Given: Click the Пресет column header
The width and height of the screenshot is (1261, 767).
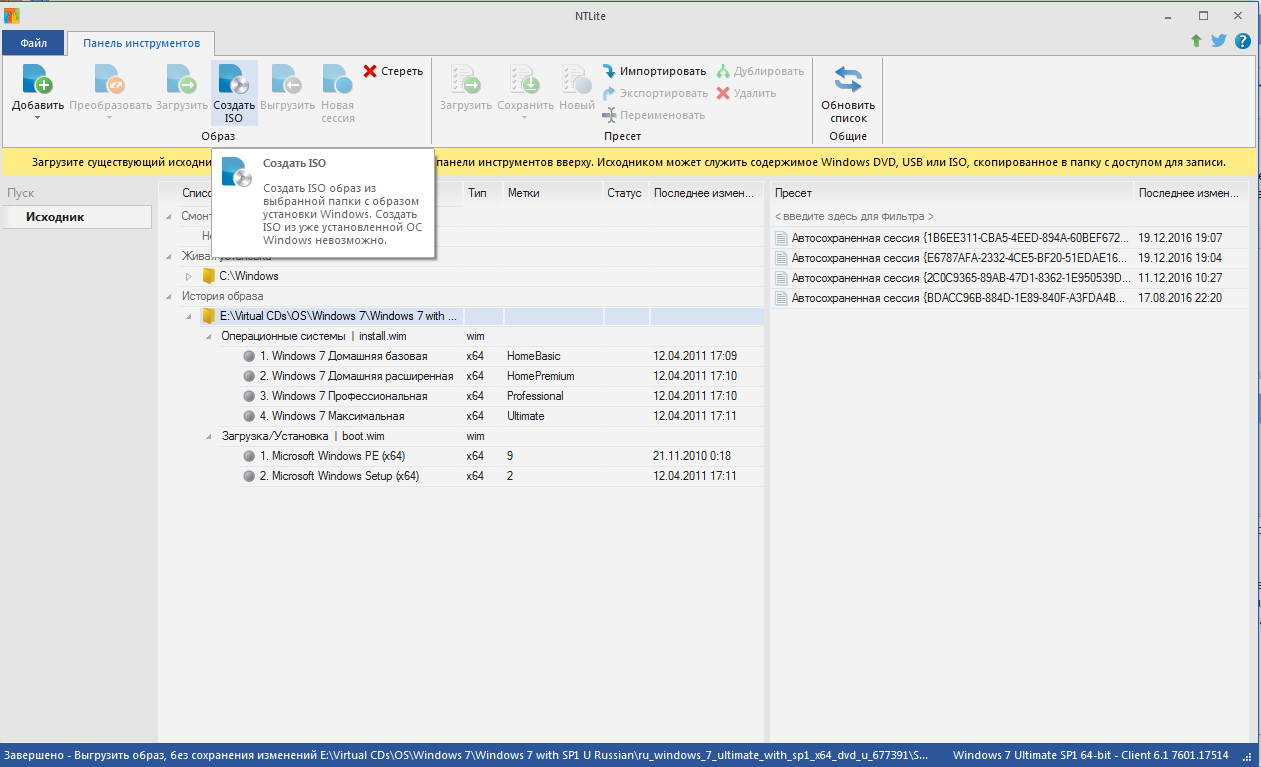Looking at the screenshot, I should pos(793,193).
